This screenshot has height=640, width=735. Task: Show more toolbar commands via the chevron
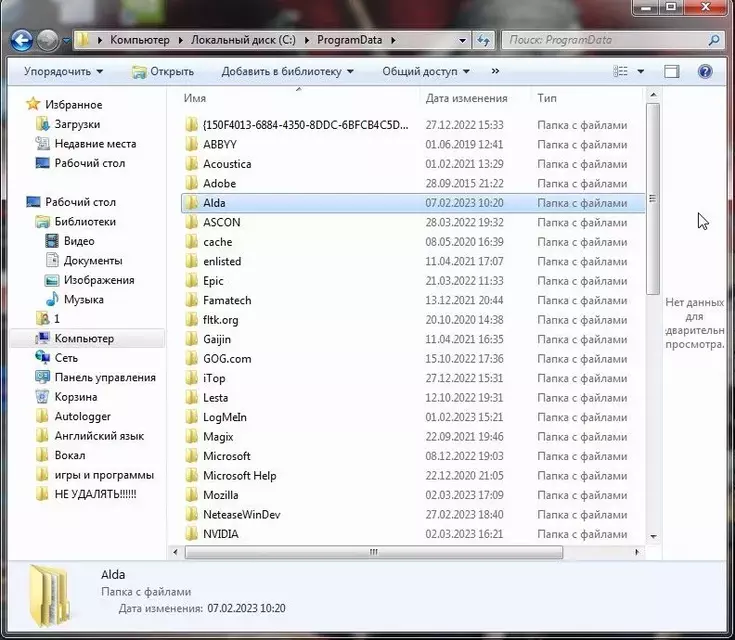point(495,71)
